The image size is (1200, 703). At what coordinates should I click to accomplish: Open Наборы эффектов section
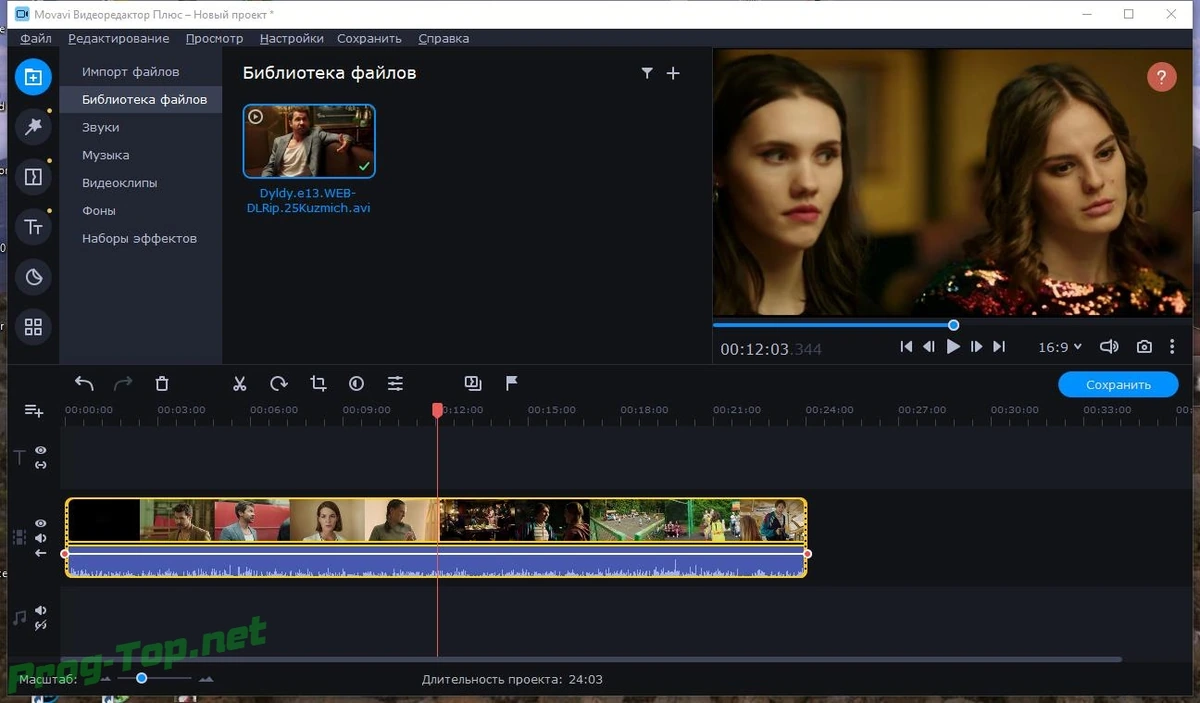point(140,239)
